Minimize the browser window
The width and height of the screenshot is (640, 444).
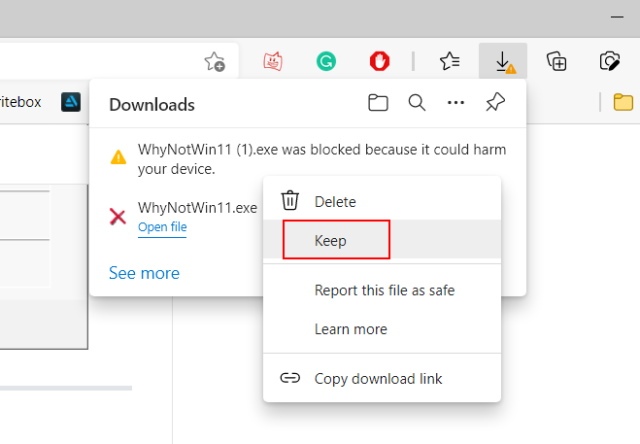tap(617, 17)
